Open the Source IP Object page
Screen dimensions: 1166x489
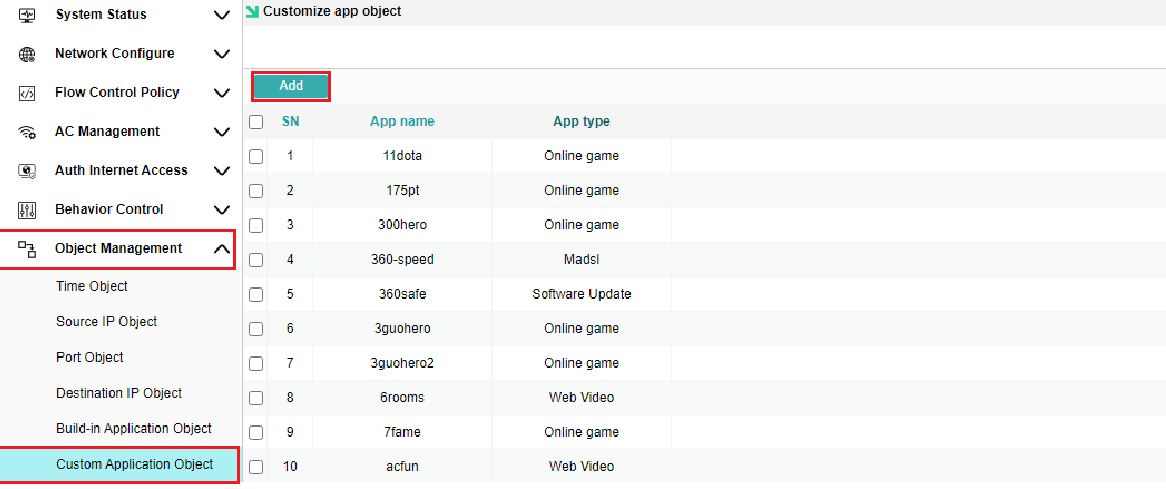106,322
